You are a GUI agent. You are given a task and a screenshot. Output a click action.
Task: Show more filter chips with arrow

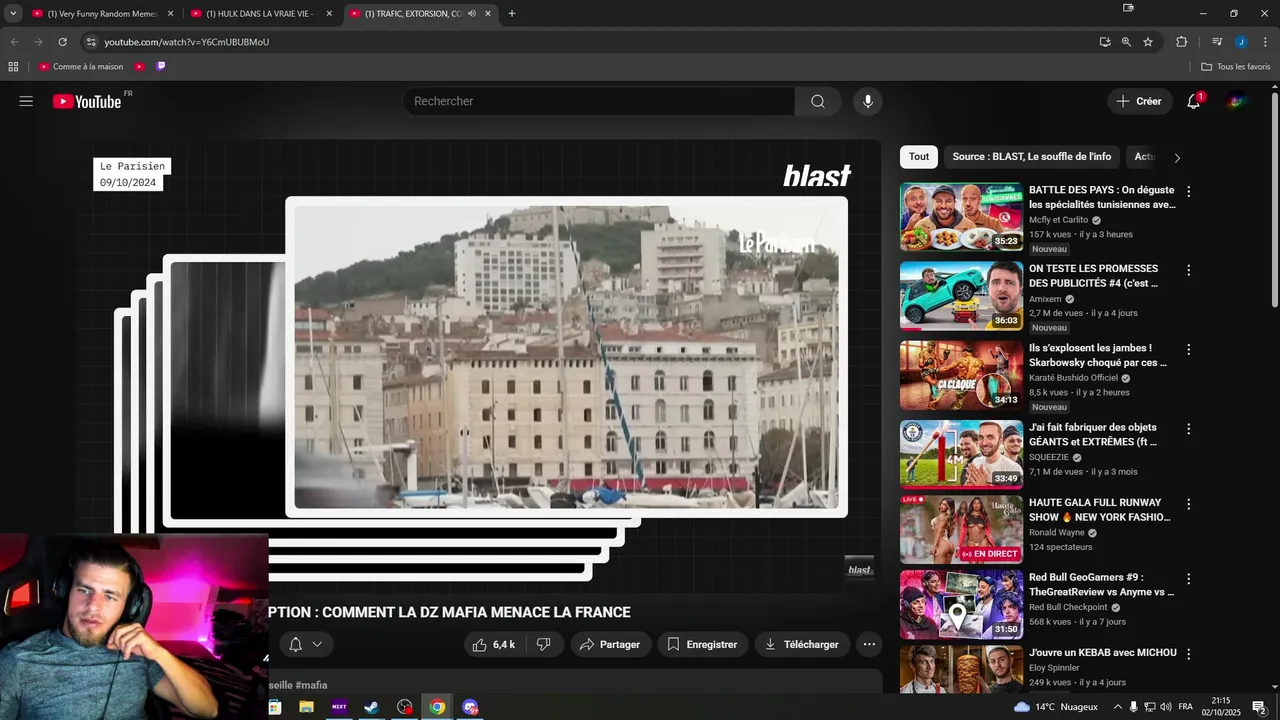click(1177, 158)
